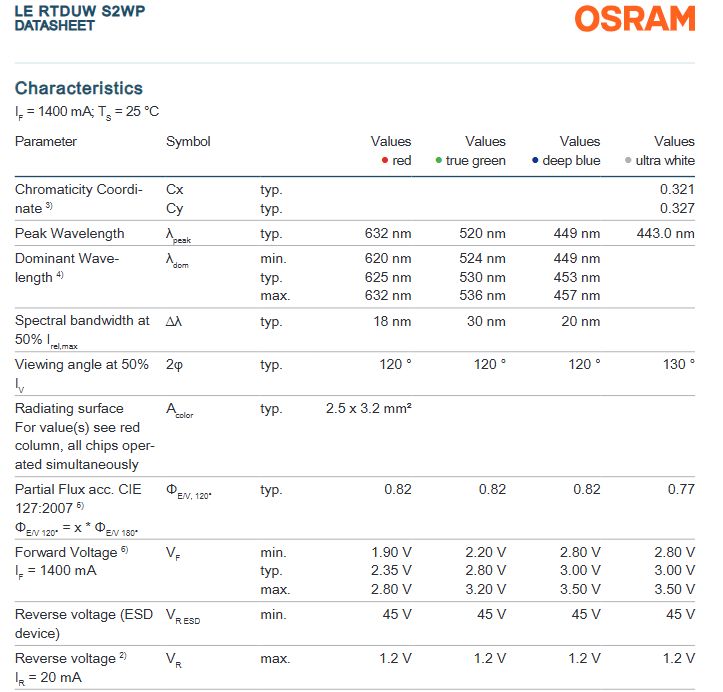
Task: Click forward voltage min 1.90 V
Action: [x=391, y=552]
